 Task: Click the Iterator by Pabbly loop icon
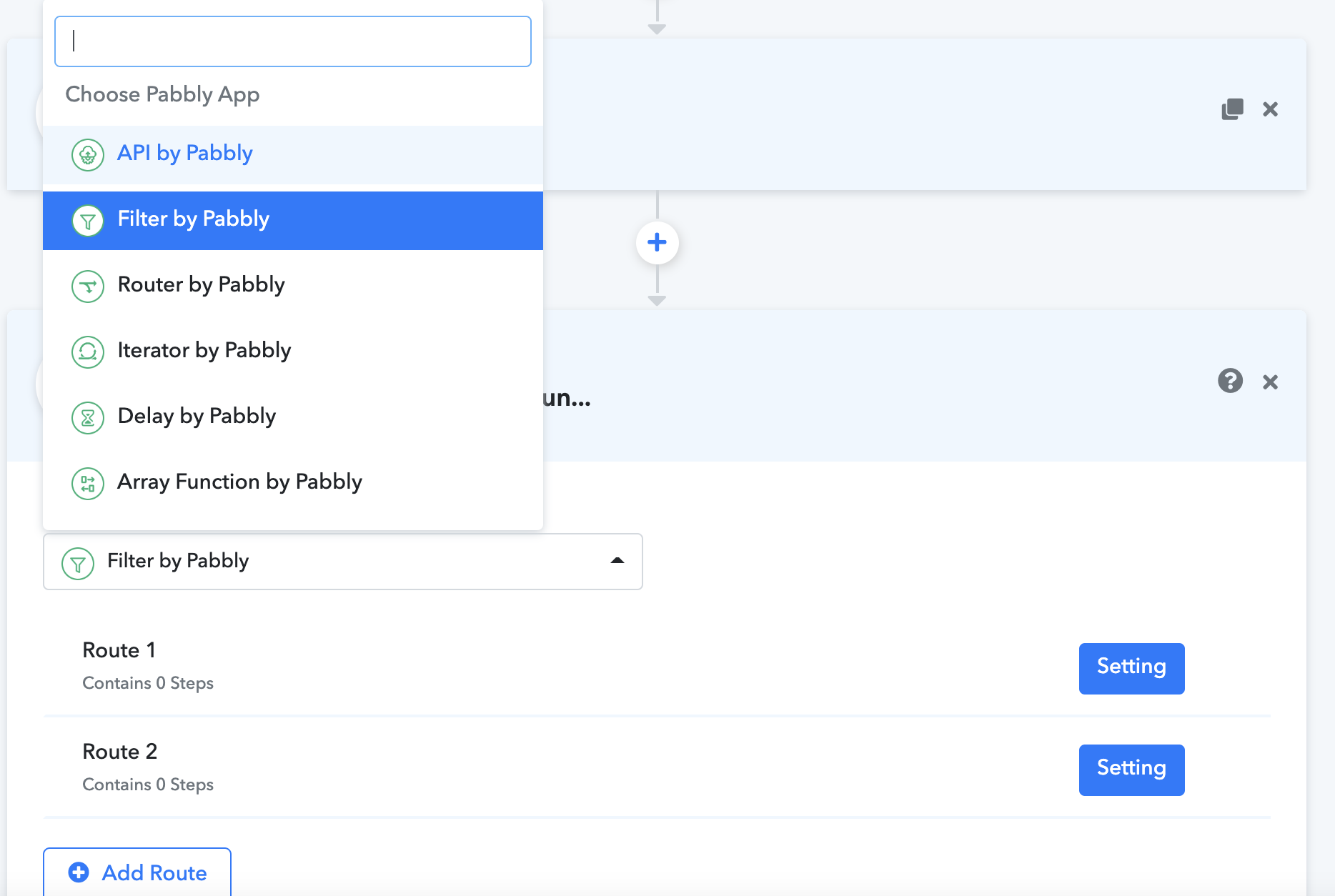[88, 352]
